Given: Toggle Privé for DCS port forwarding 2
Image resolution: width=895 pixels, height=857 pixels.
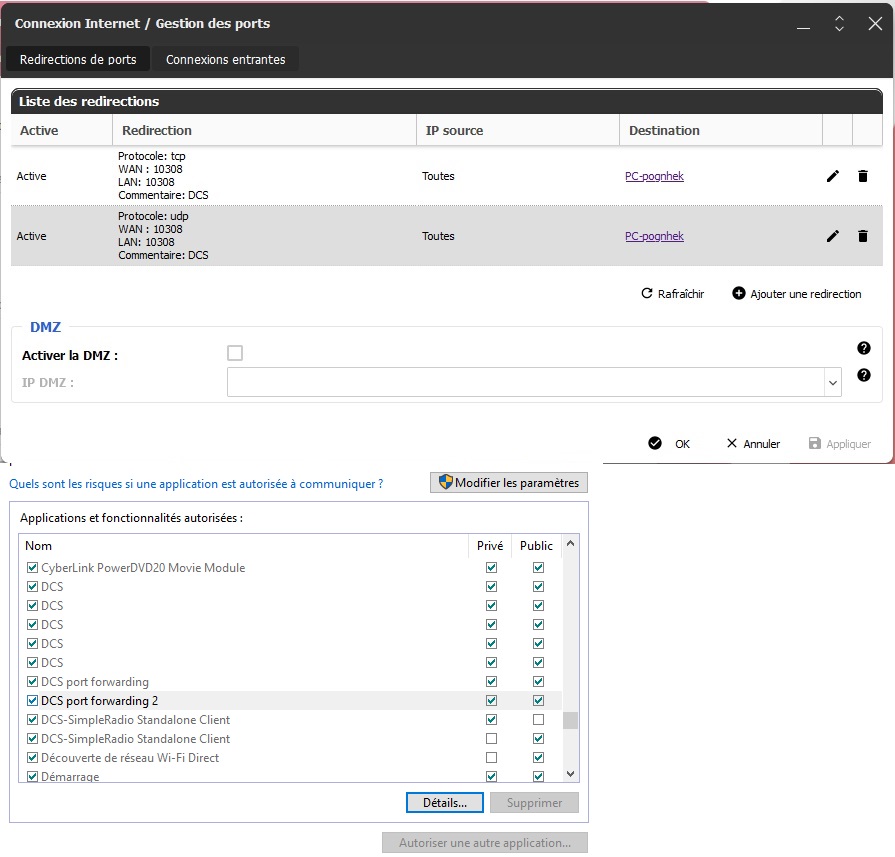Looking at the screenshot, I should (x=491, y=701).
